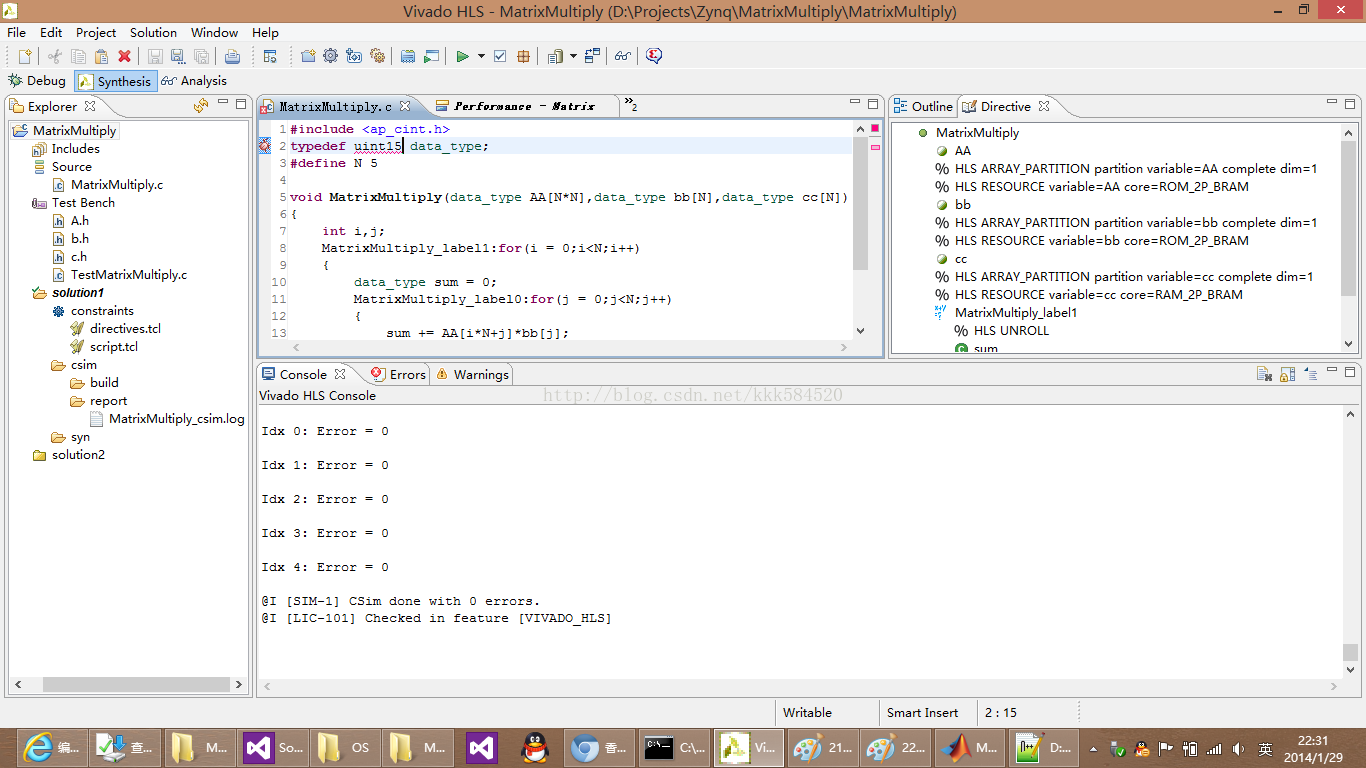
Task: Open the Project menu
Action: [x=96, y=32]
